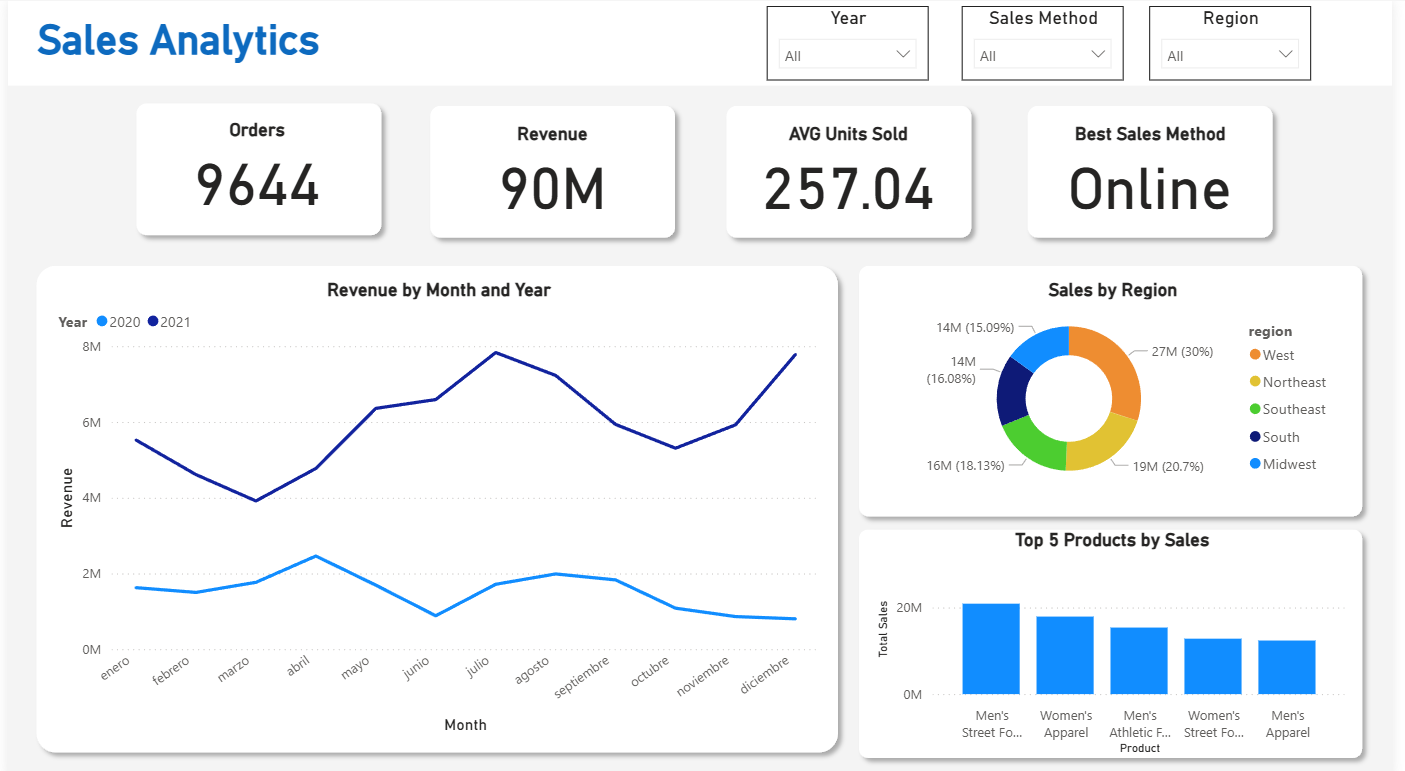Select the Men's Apparel bar
Image resolution: width=1405 pixels, height=771 pixels.
pyautogui.click(x=1287, y=667)
